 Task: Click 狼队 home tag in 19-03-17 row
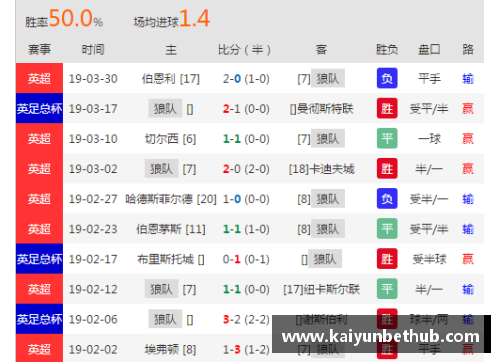point(165,108)
